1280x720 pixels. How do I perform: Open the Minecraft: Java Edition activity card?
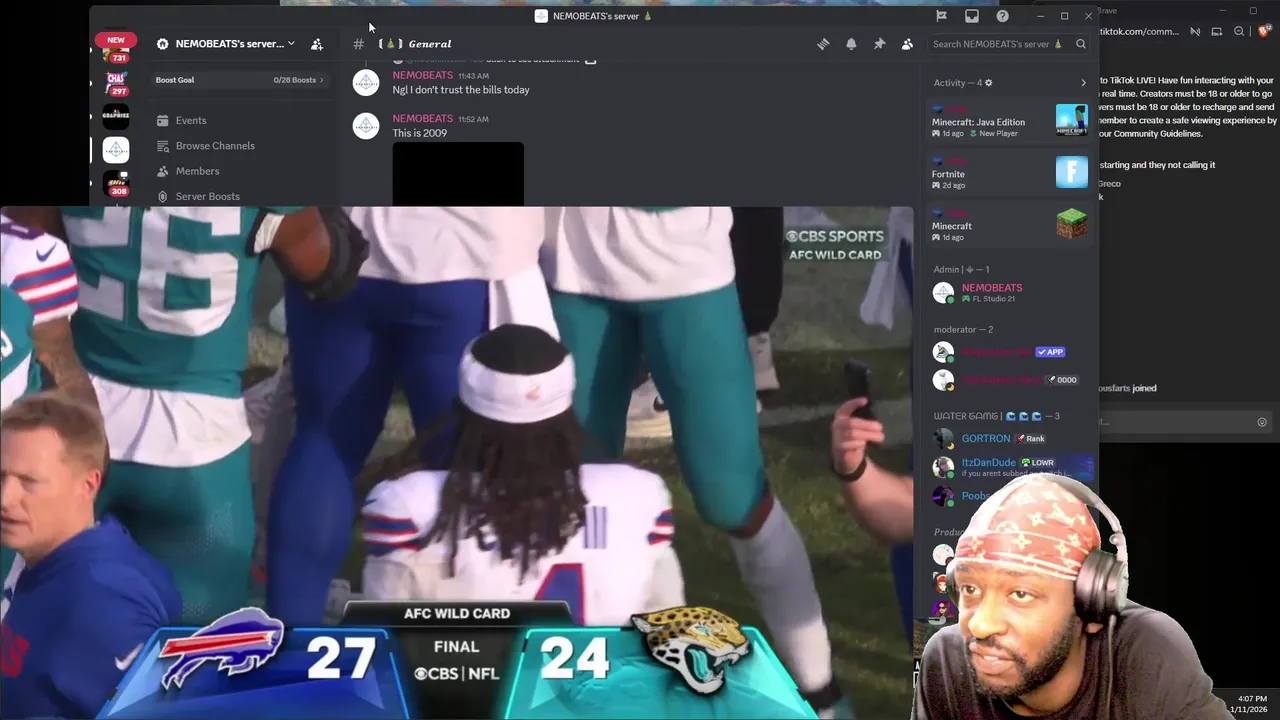coord(1009,121)
